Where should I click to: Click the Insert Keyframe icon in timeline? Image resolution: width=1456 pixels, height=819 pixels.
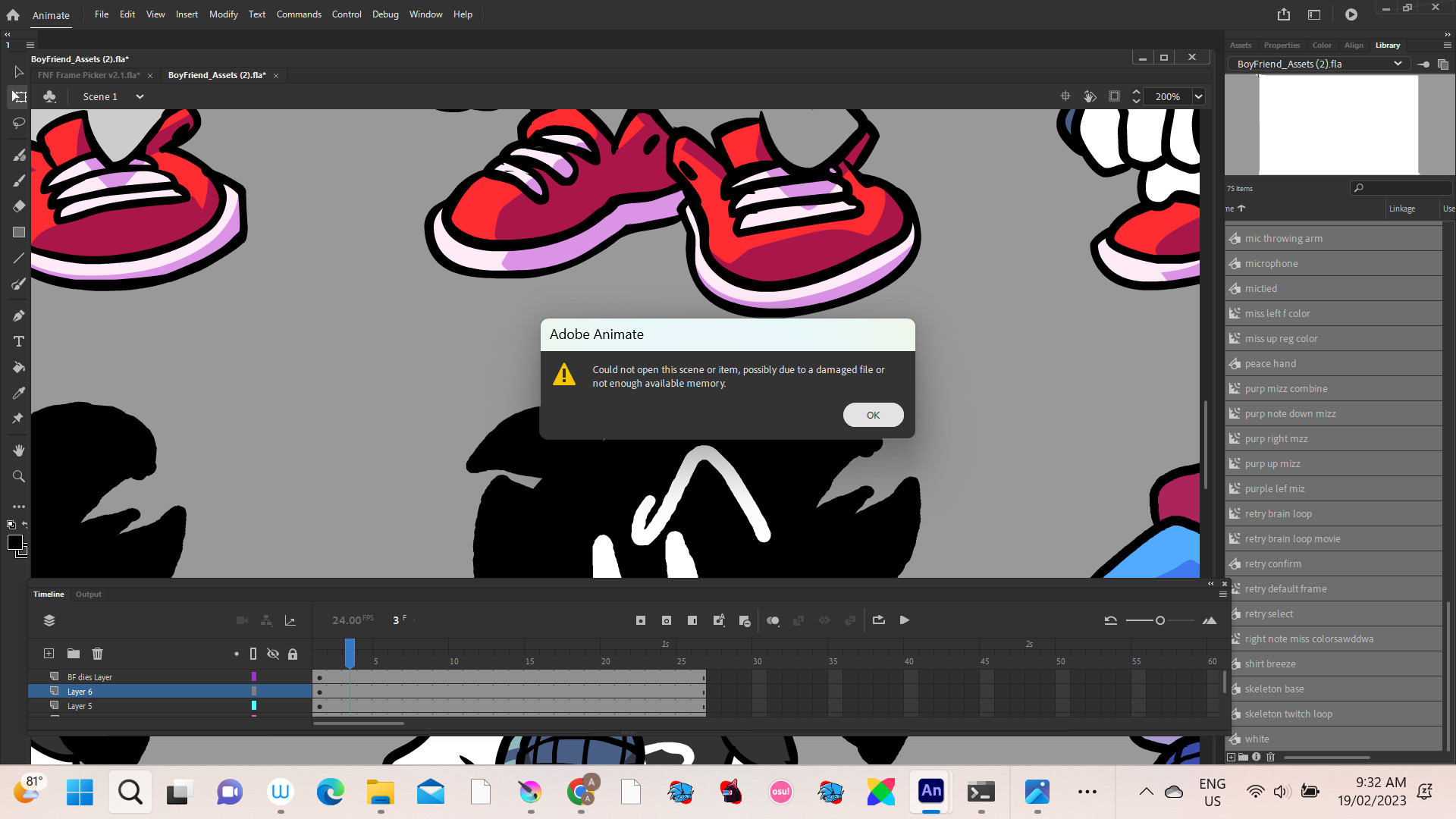tap(641, 620)
